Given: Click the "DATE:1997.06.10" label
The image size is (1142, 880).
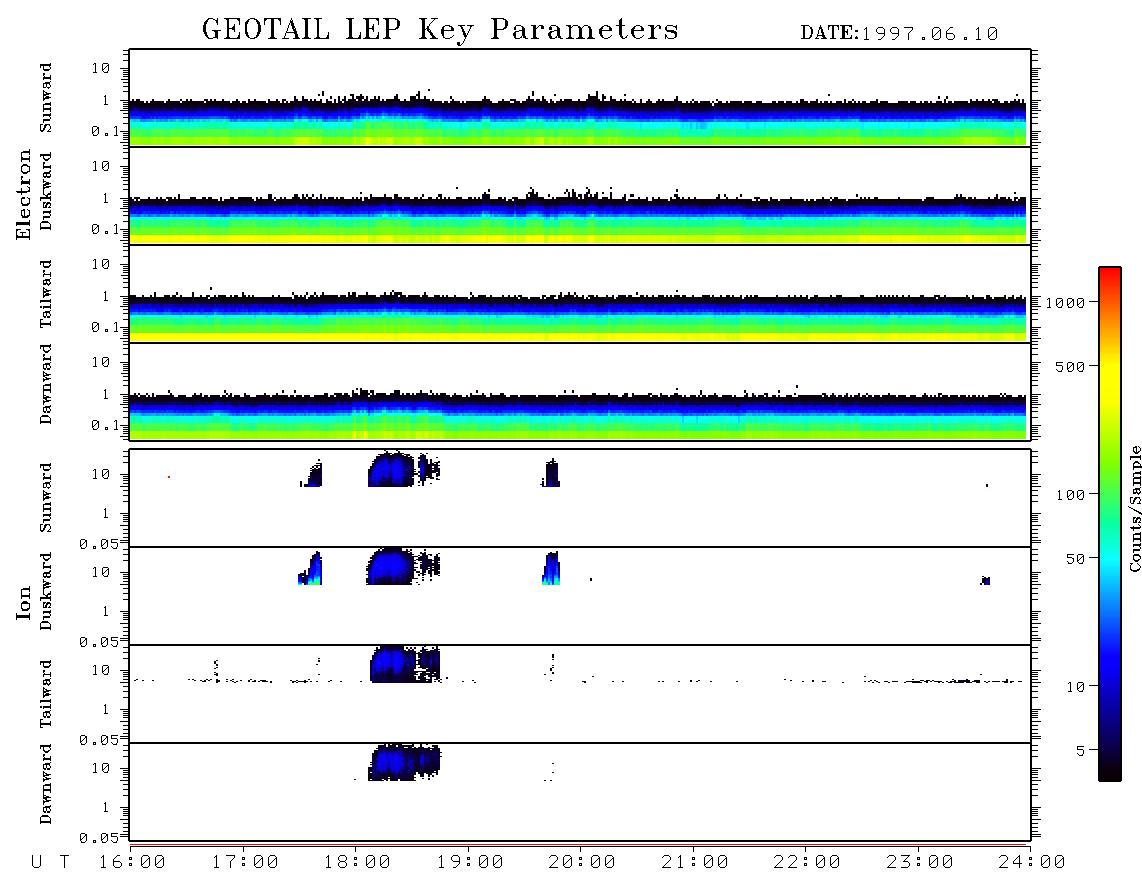Looking at the screenshot, I should pyautogui.click(x=899, y=34).
